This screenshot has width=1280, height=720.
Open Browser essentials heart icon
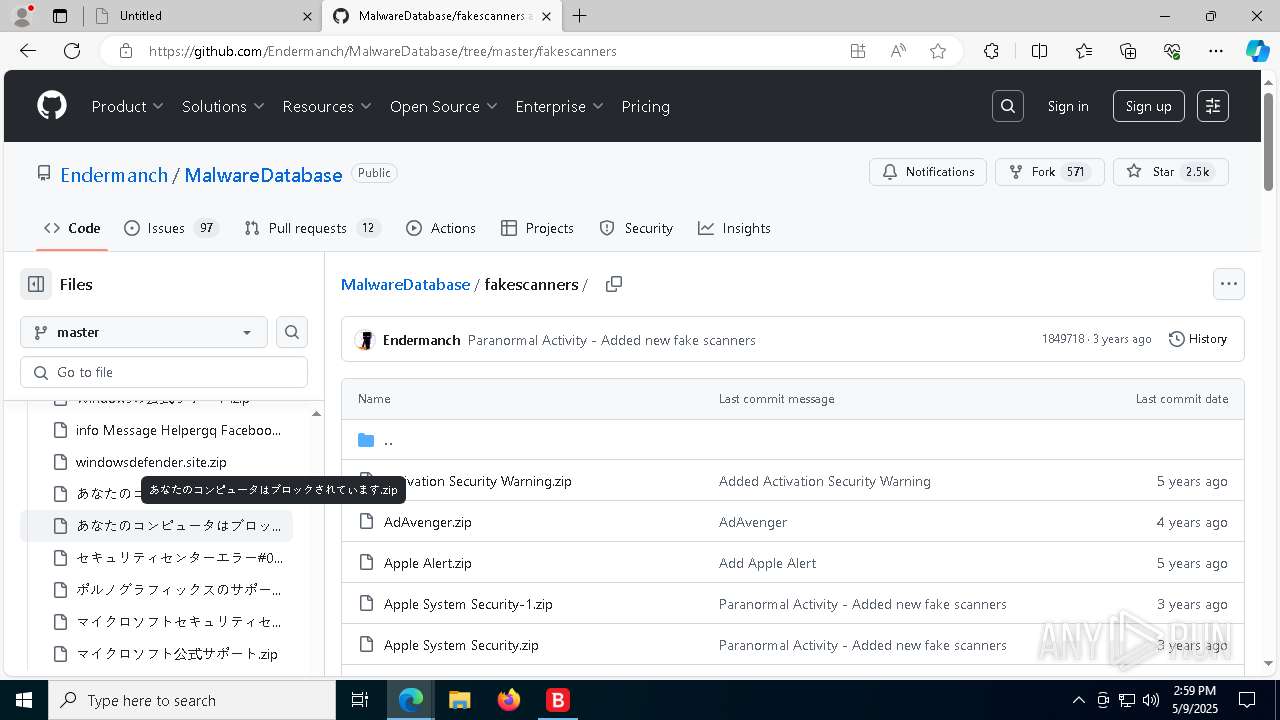(1172, 51)
